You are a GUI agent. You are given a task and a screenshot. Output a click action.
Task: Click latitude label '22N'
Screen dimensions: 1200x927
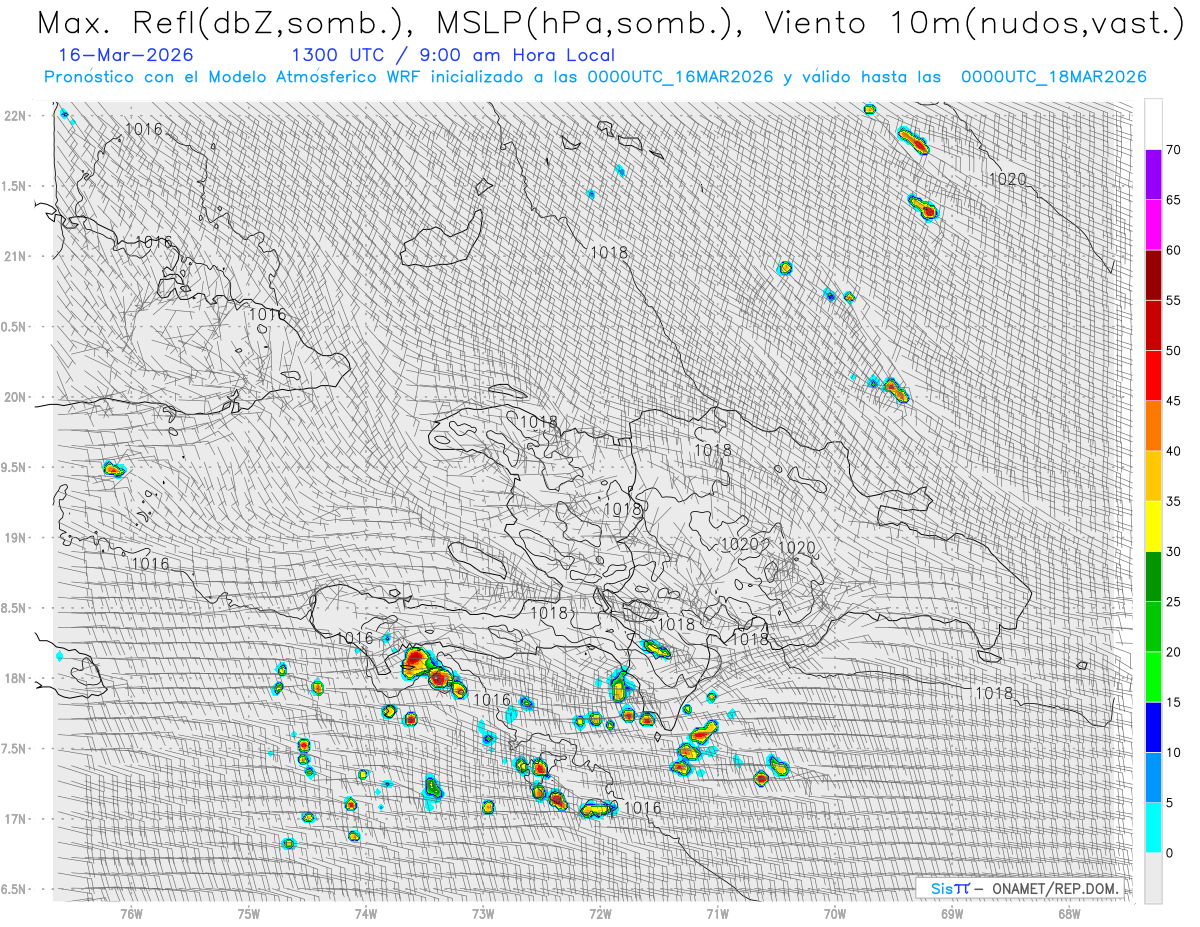(x=17, y=116)
